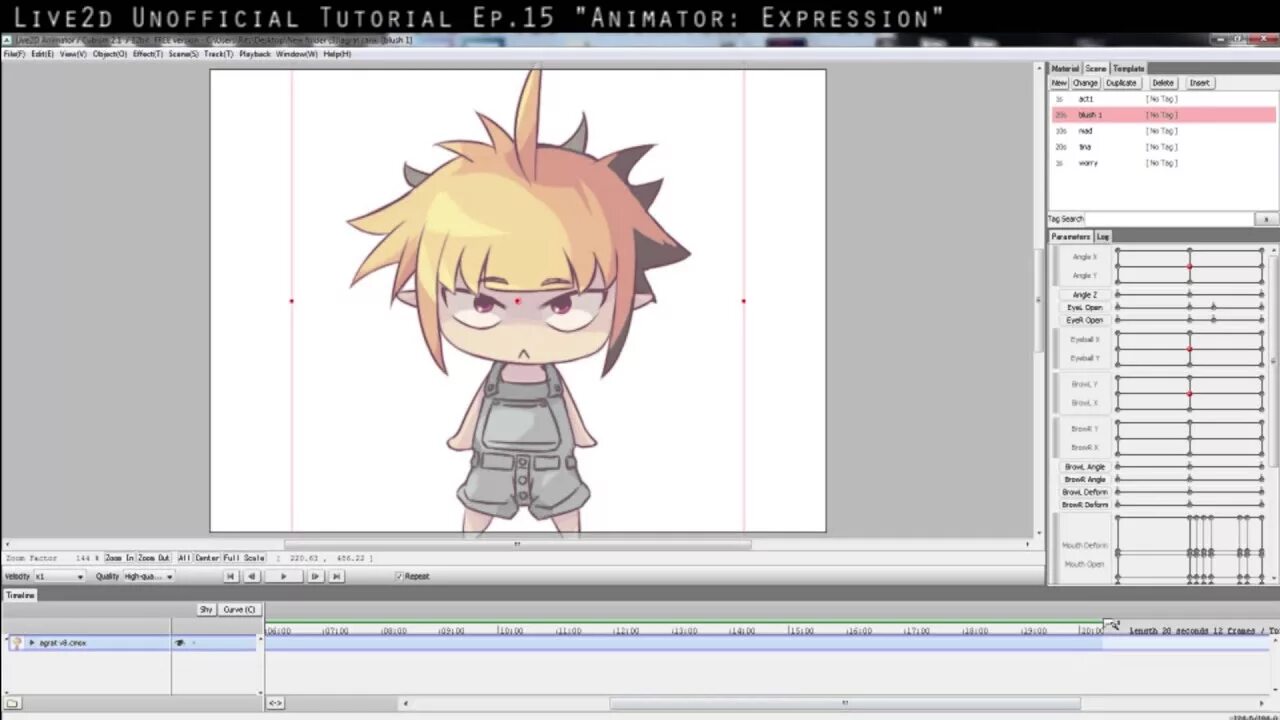This screenshot has height=720, width=1280.
Task: Select the act1 scene row
Action: tap(1163, 99)
